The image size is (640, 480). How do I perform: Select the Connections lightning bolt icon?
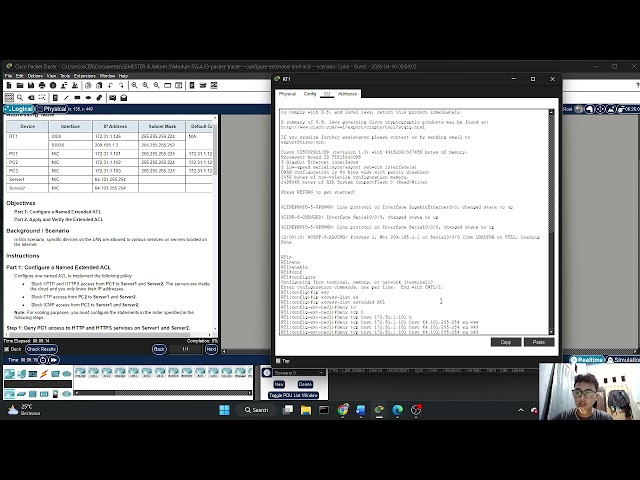[44, 373]
